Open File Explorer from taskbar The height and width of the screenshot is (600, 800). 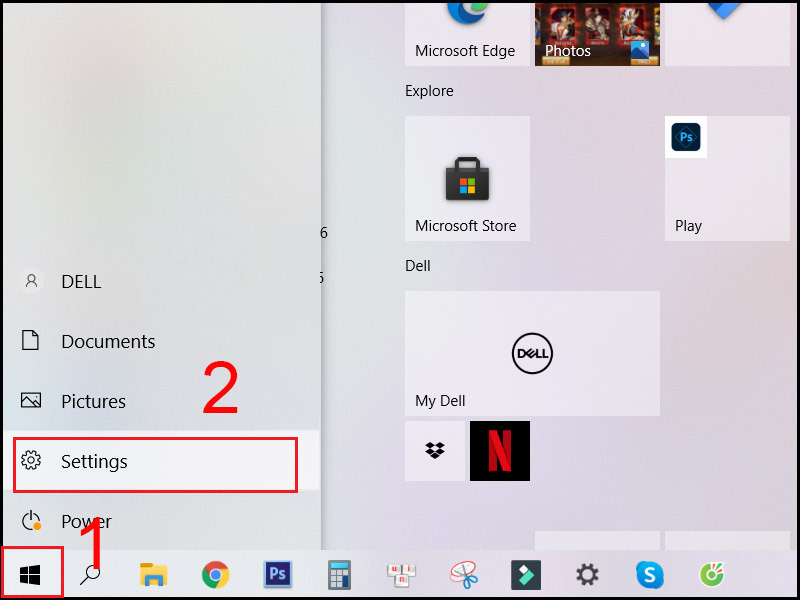(153, 574)
